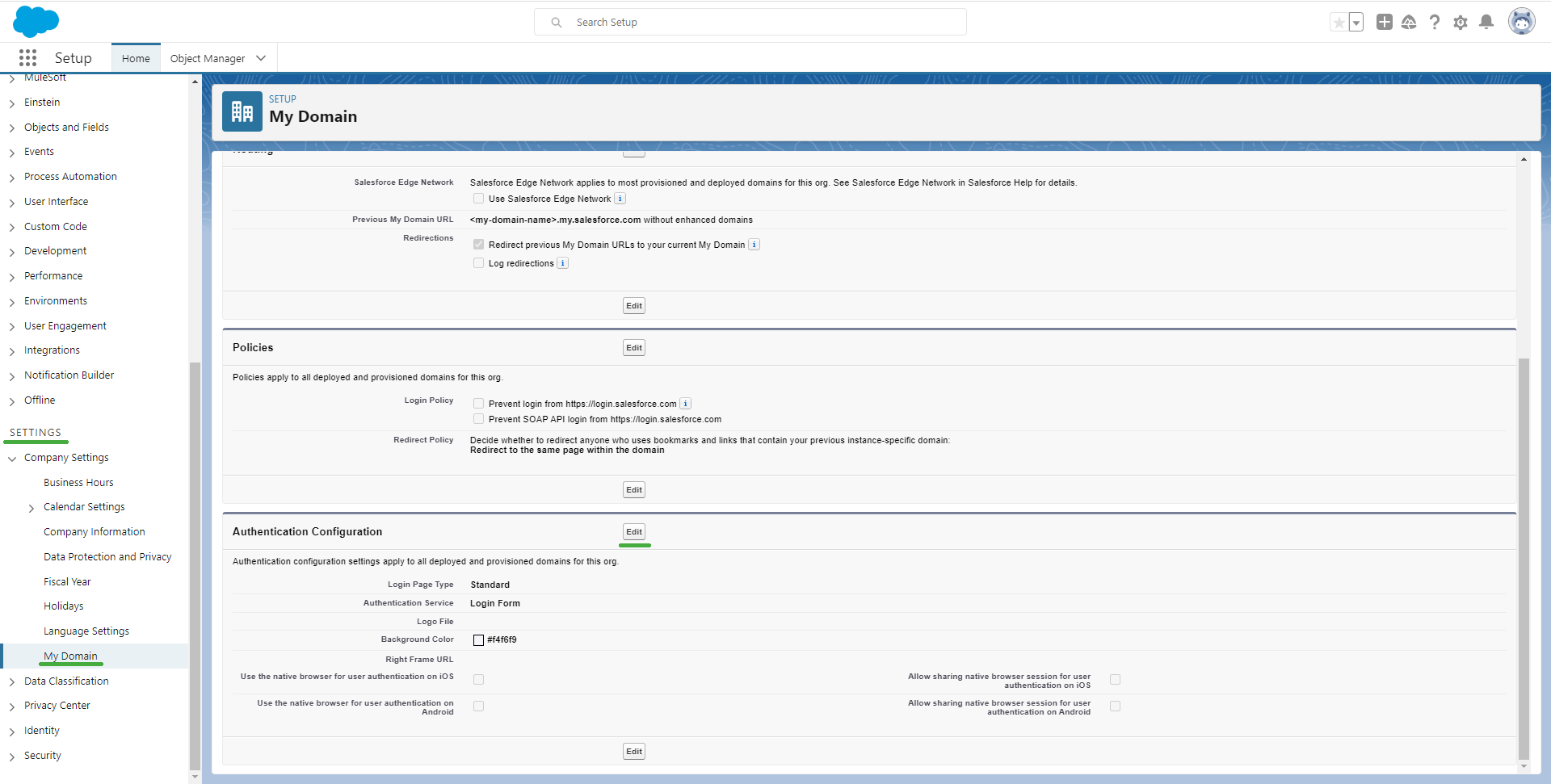Toggle Prevent login from login.salesforce.com checkbox
The image size is (1551, 784).
click(x=479, y=404)
